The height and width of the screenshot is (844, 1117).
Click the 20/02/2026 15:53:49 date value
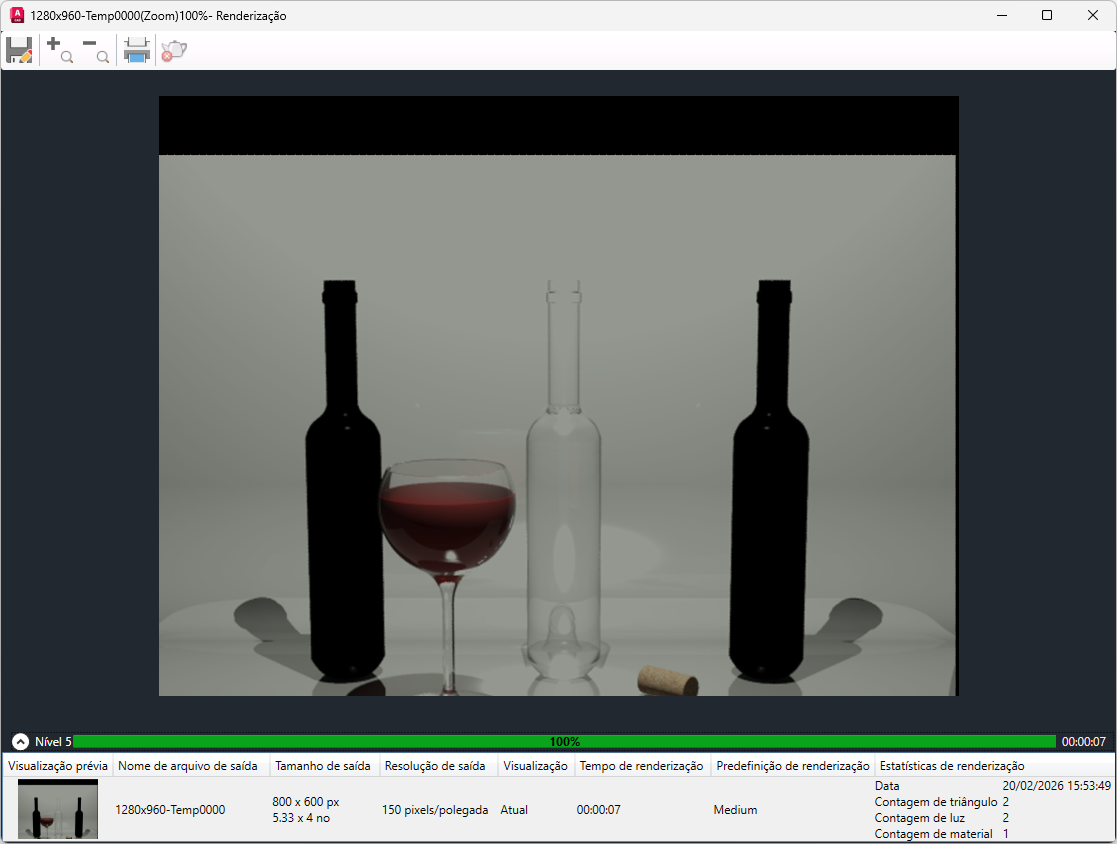pyautogui.click(x=1056, y=786)
